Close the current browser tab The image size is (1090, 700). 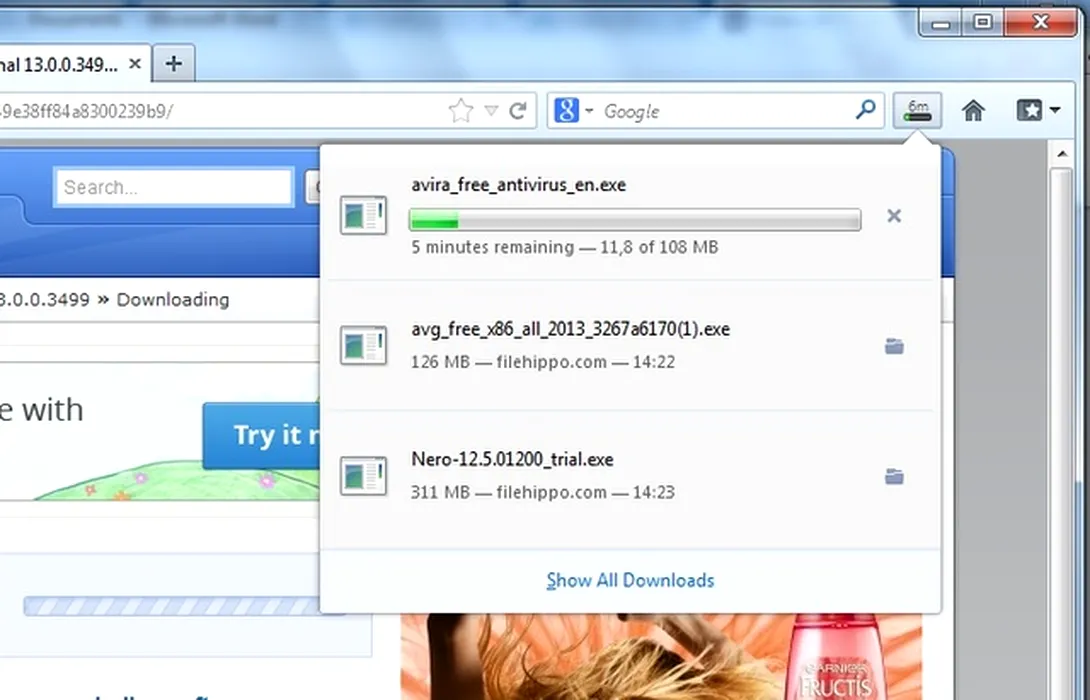coord(135,65)
